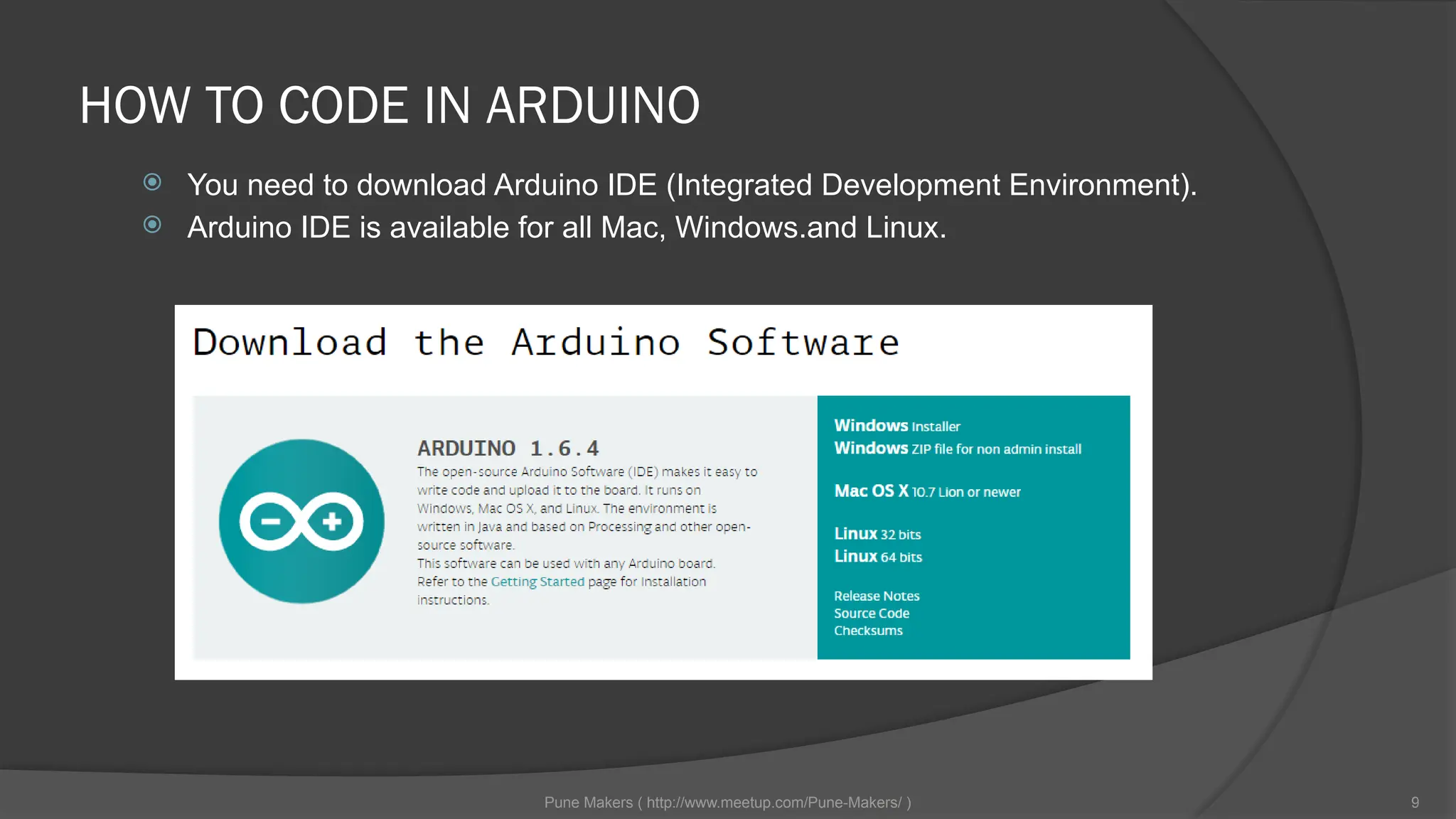Open the Windows Installer download link
The width and height of the screenshot is (1456, 819).
click(x=896, y=426)
